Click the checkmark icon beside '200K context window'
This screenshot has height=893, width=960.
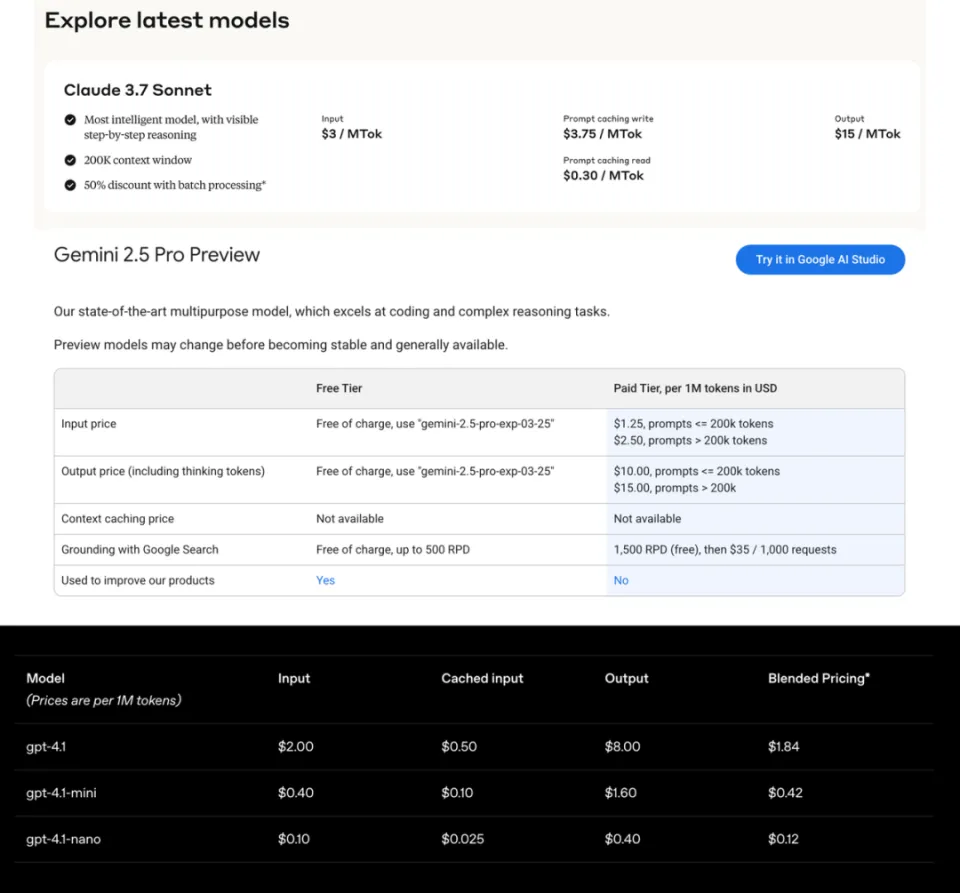point(70,160)
